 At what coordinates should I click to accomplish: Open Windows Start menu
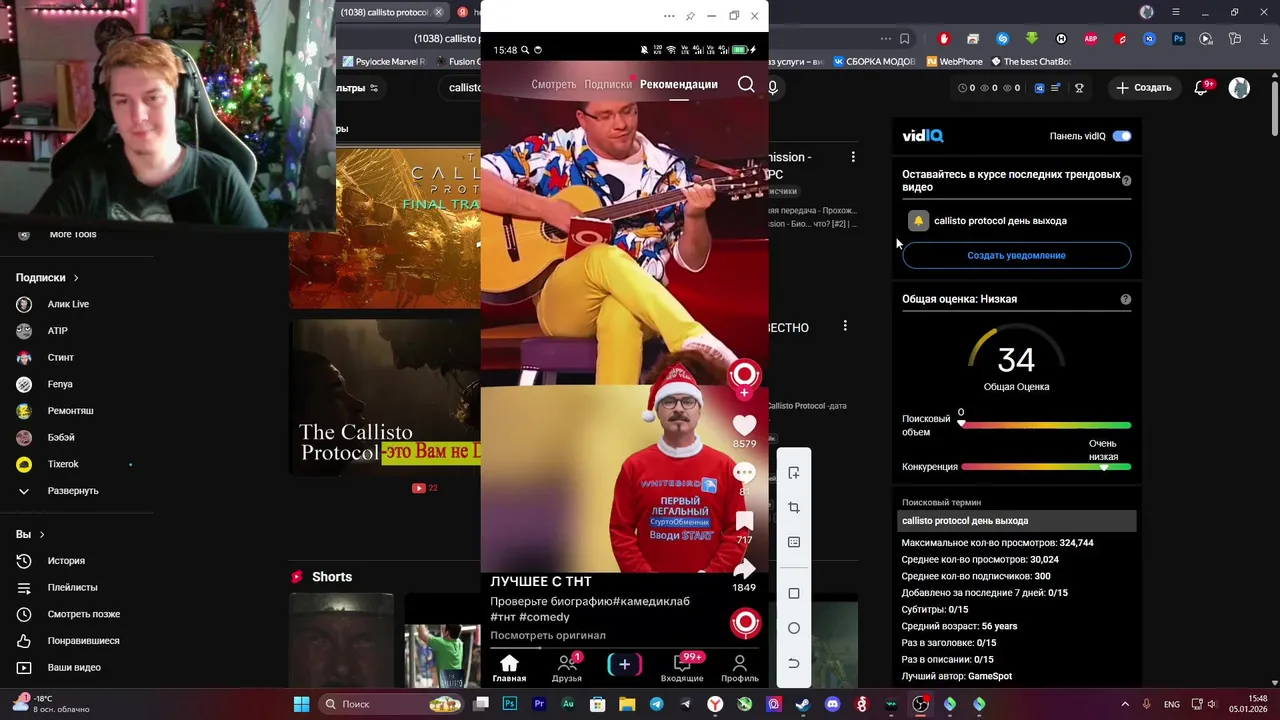point(301,704)
